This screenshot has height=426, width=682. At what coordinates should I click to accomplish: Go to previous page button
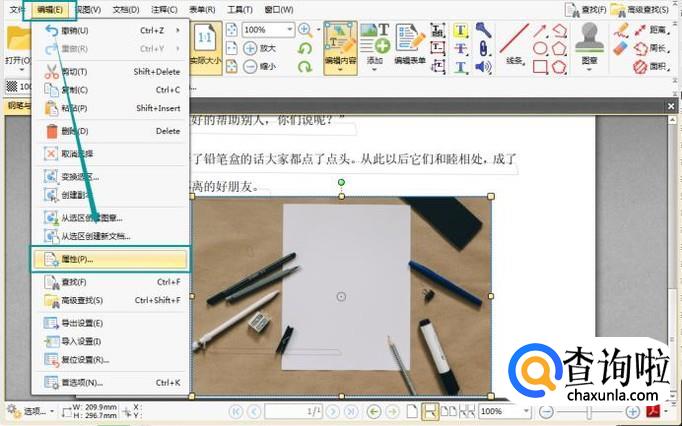coord(254,411)
